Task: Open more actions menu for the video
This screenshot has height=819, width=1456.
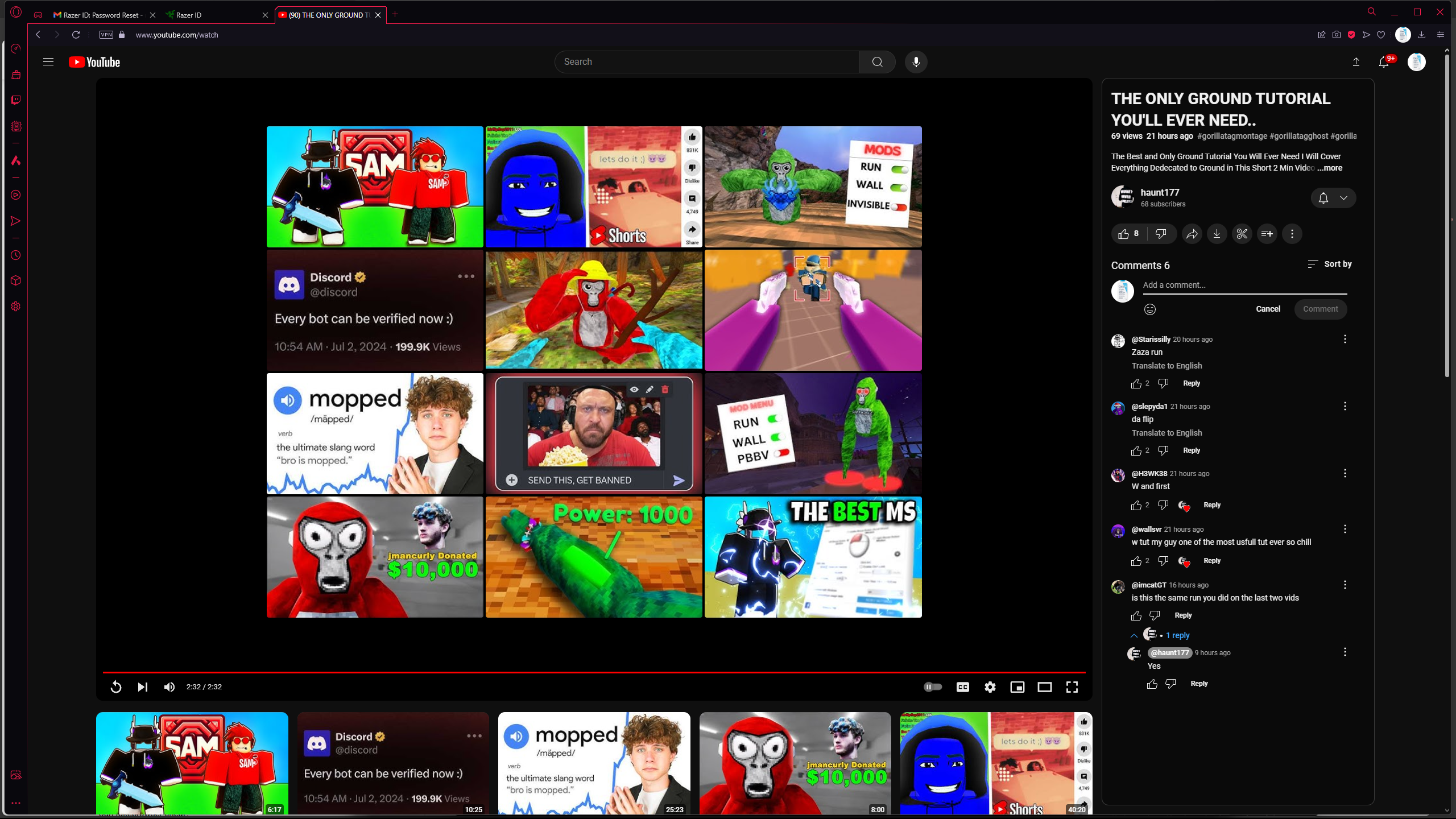Action: [1292, 234]
